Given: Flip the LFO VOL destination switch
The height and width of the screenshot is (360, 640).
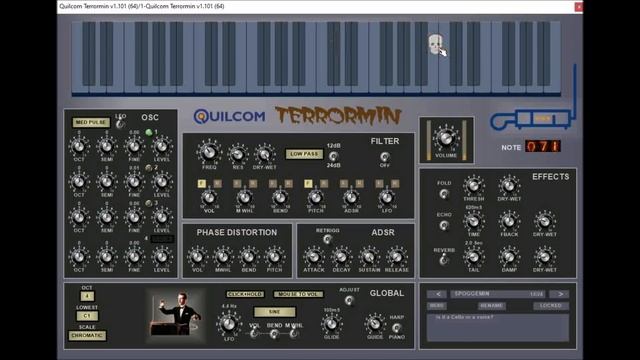Looking at the screenshot, I should [x=254, y=334].
